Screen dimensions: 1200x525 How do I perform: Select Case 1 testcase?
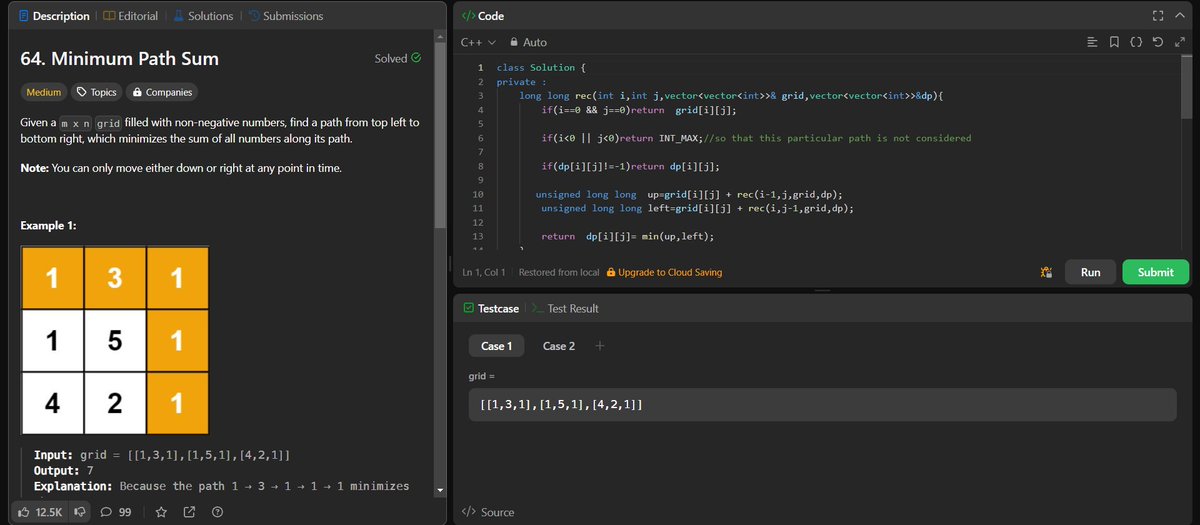(497, 346)
